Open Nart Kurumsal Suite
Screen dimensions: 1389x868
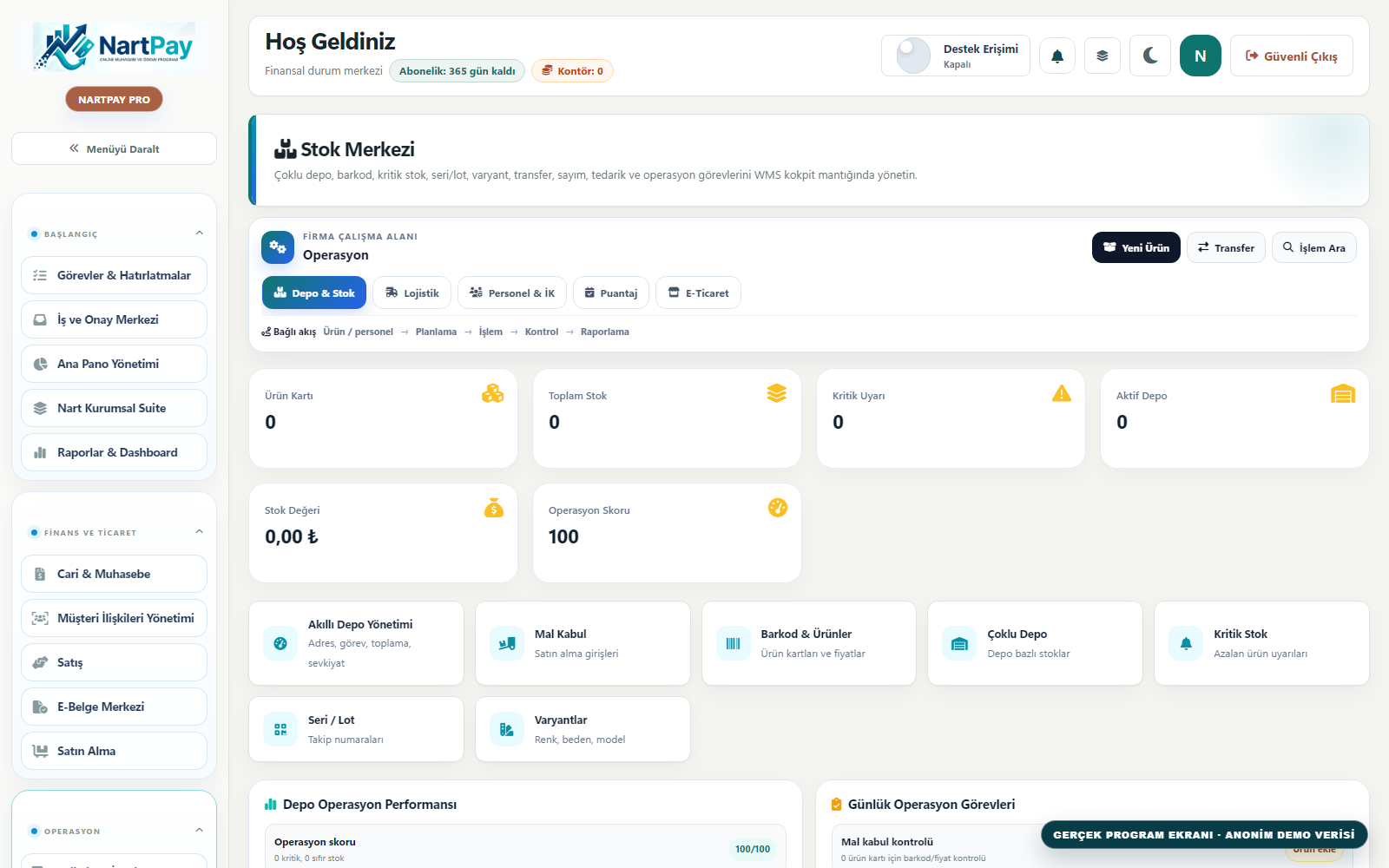(x=114, y=408)
